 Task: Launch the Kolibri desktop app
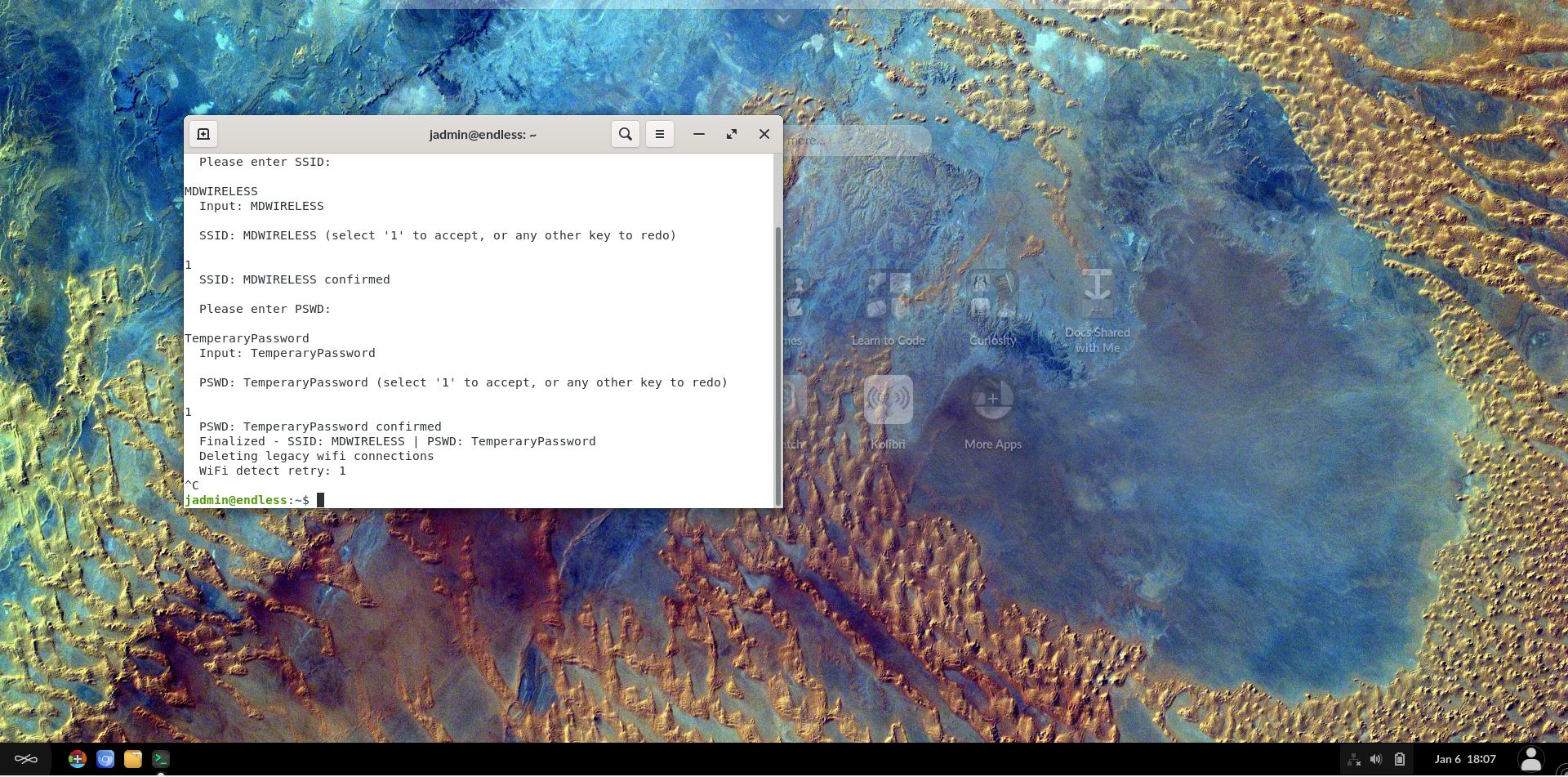tap(888, 413)
